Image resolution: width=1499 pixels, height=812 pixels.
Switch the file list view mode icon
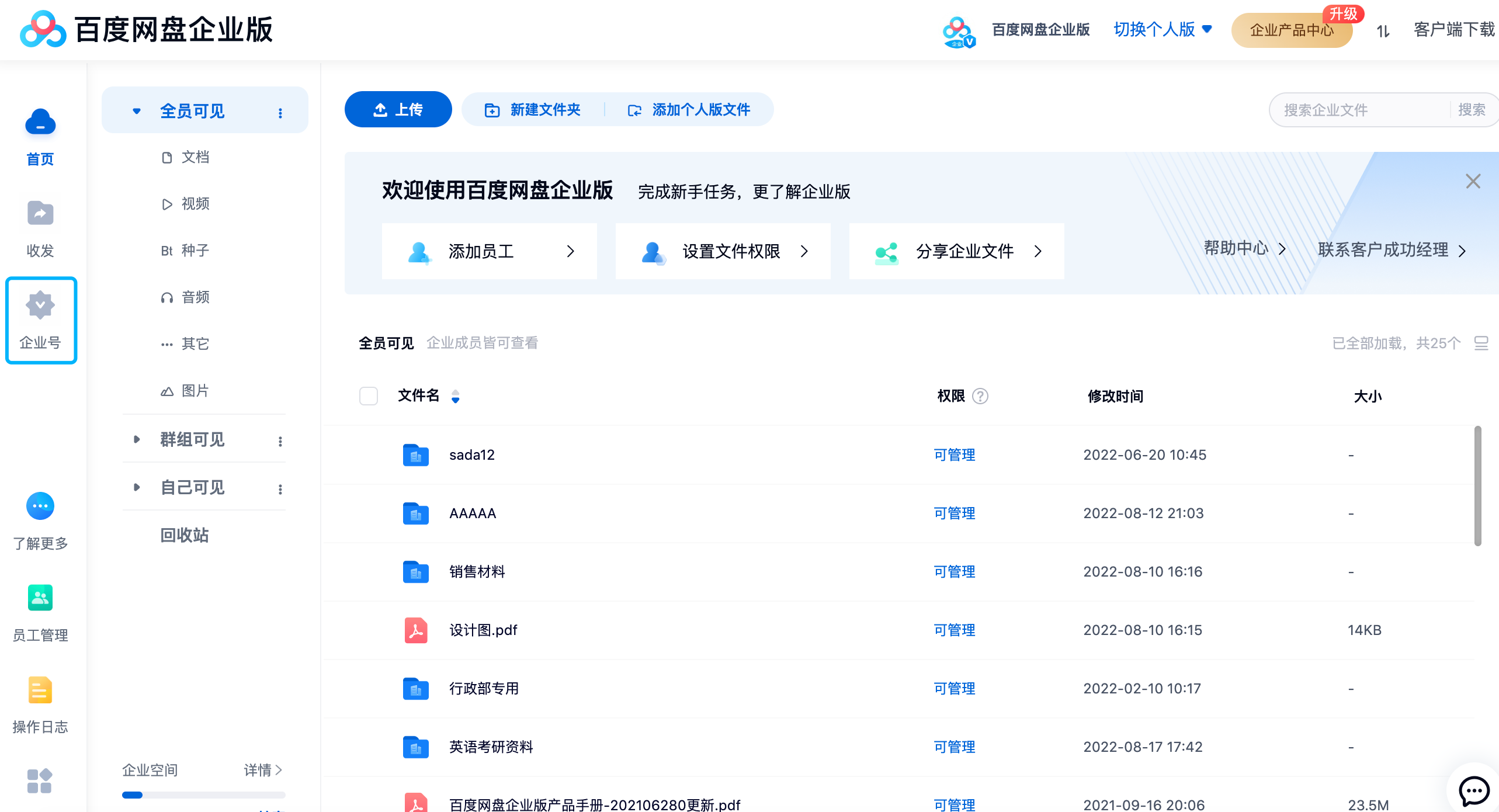coord(1481,343)
